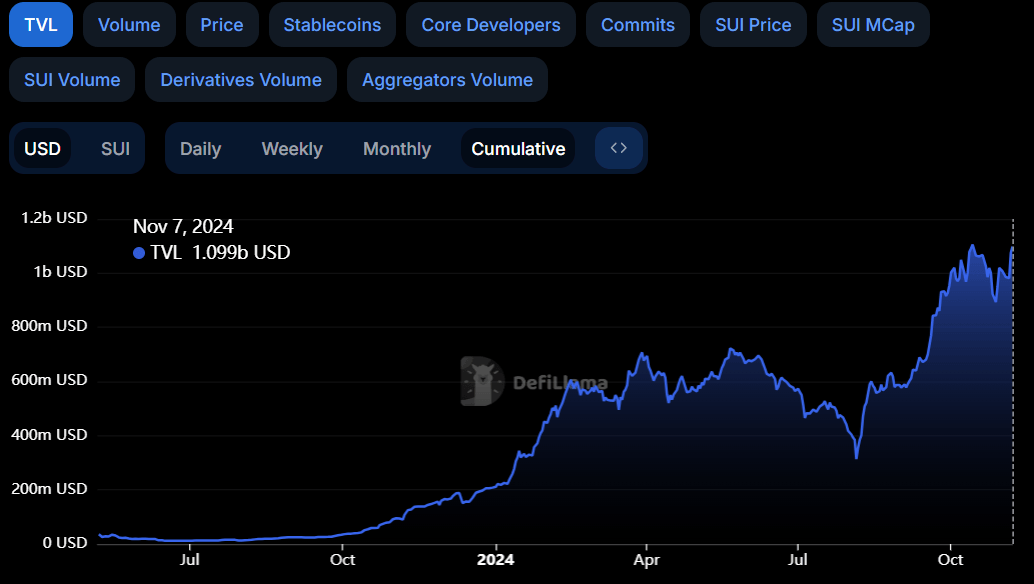Screen dimensions: 1034x584
Task: Open the chart embed code icon
Action: tap(618, 147)
